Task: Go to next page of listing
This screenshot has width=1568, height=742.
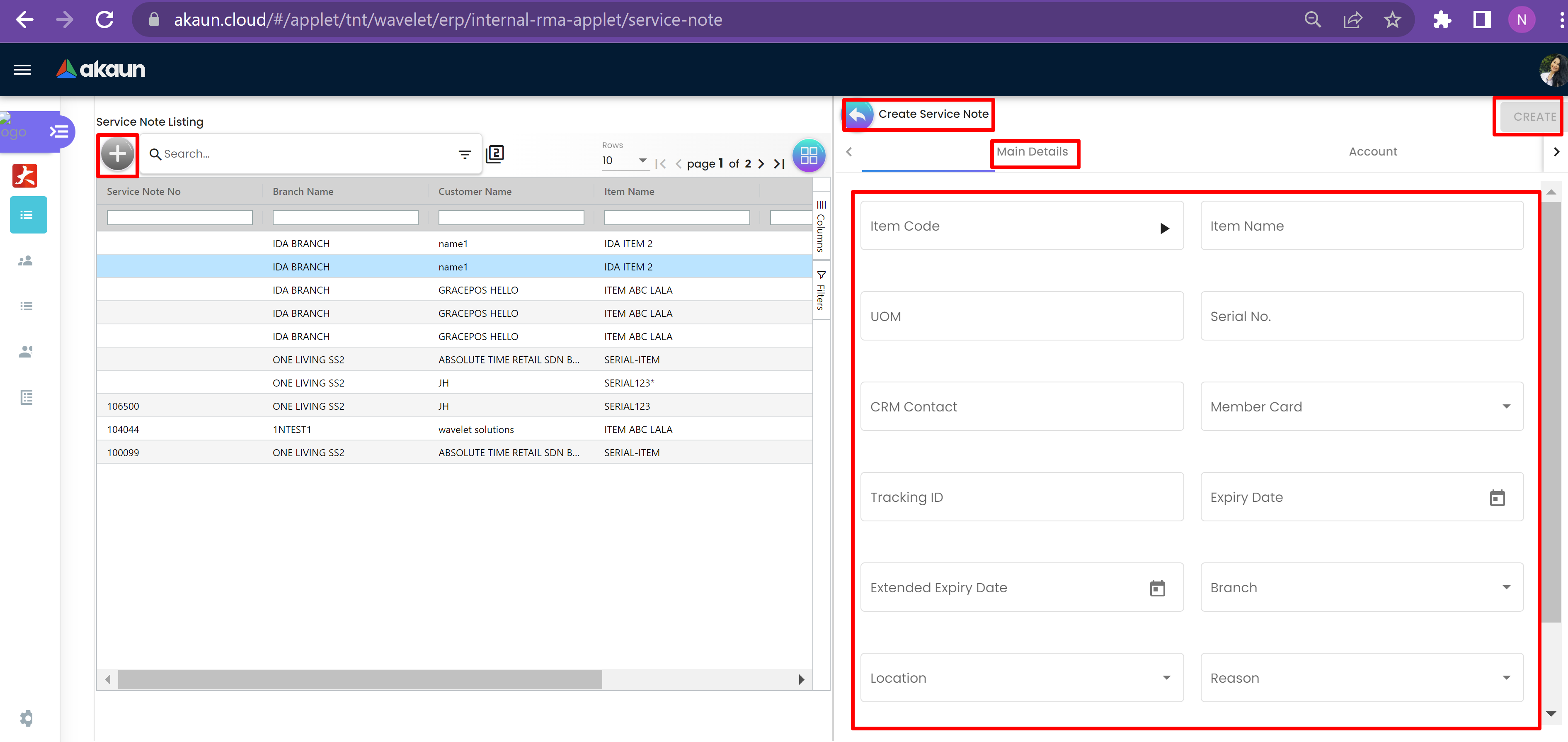Action: point(761,163)
